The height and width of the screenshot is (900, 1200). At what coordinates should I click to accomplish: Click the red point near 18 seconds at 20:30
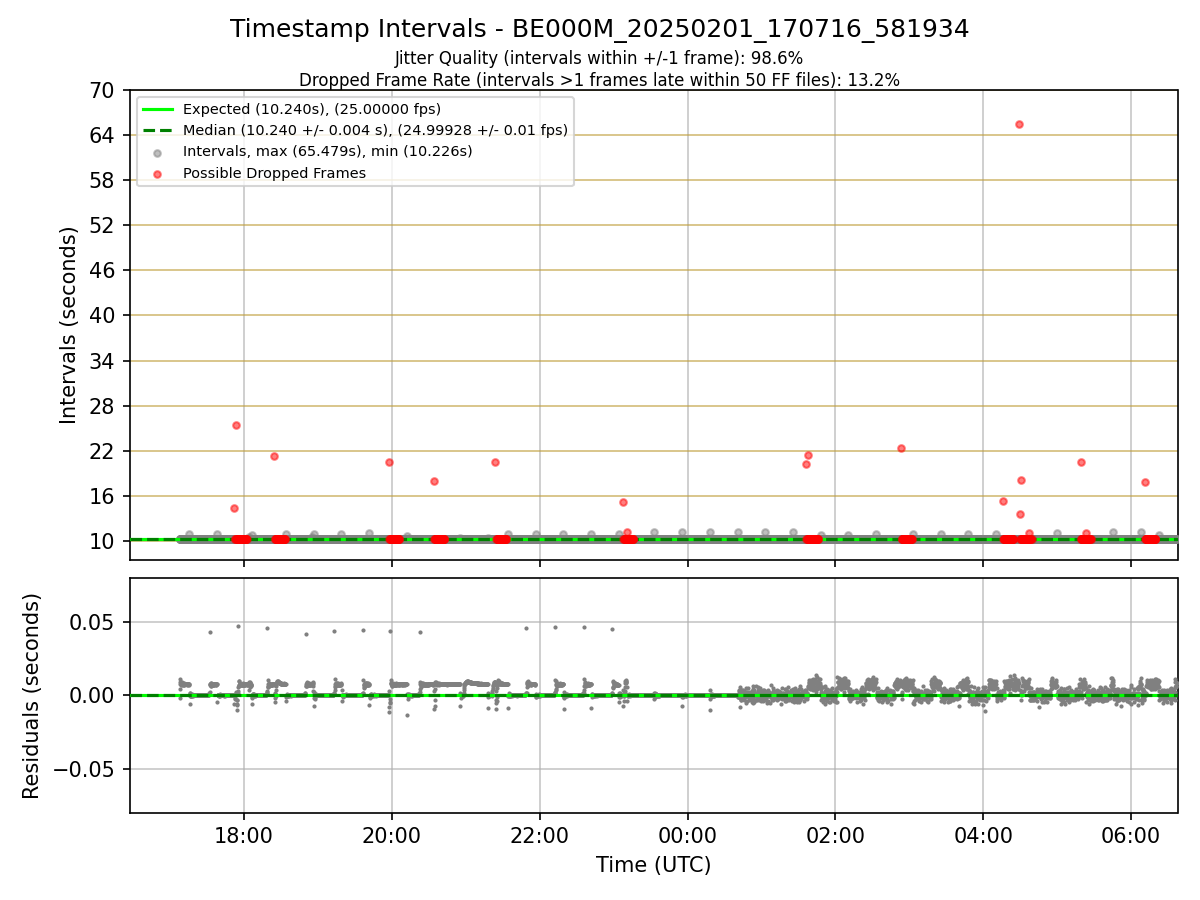pos(434,481)
